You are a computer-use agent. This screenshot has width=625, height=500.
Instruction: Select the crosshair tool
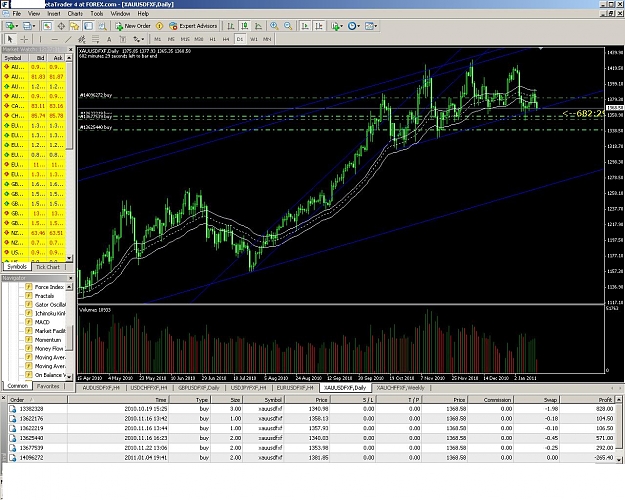pyautogui.click(x=24, y=39)
